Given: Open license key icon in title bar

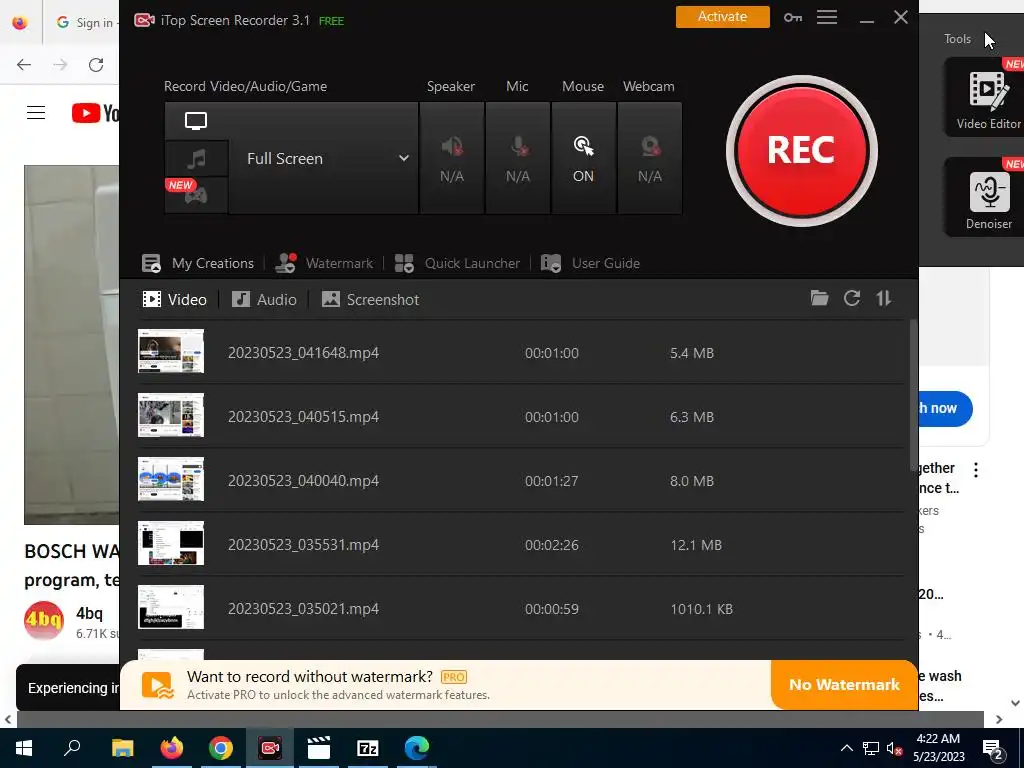Looking at the screenshot, I should 793,18.
